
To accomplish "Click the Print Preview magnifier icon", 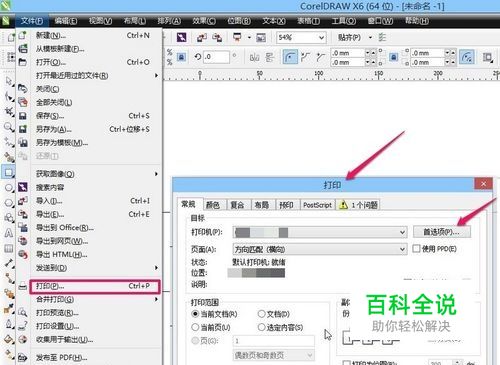I will click(22, 313).
